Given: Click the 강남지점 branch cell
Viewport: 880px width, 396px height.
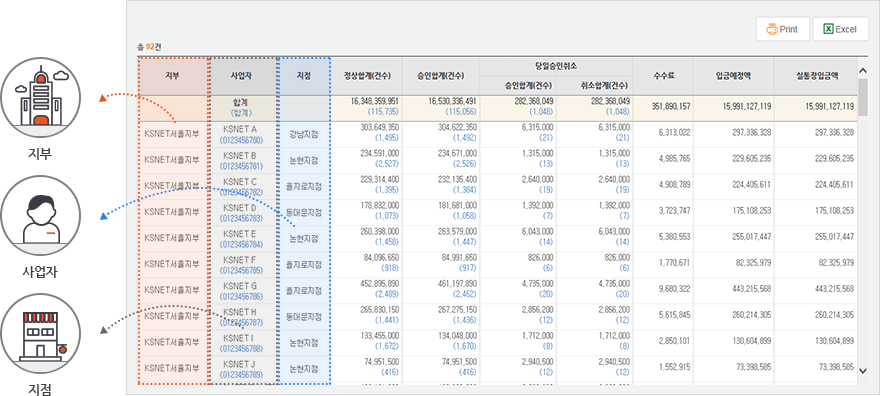Looking at the screenshot, I should point(304,135).
